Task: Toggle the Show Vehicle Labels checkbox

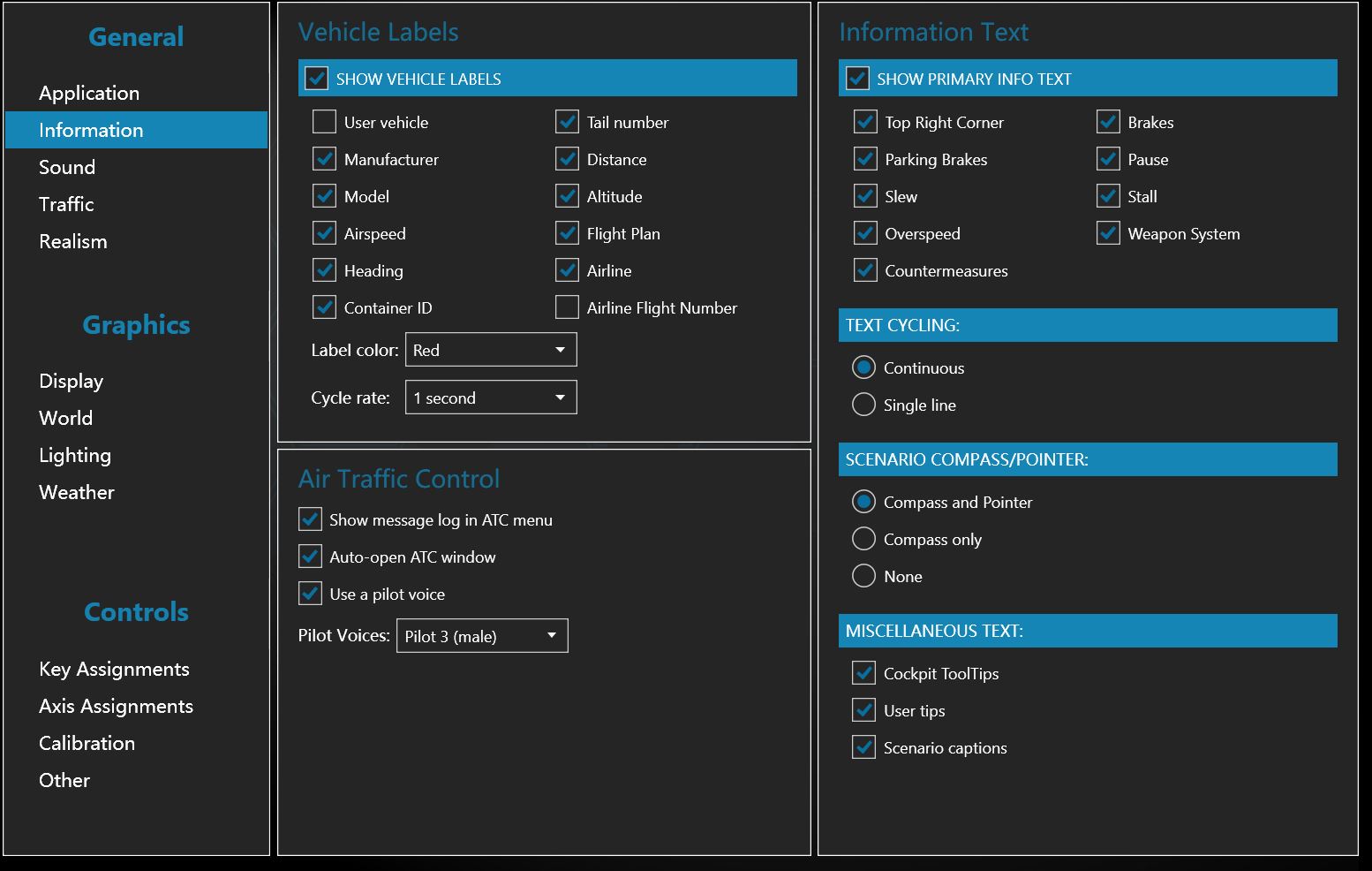Action: coord(316,79)
